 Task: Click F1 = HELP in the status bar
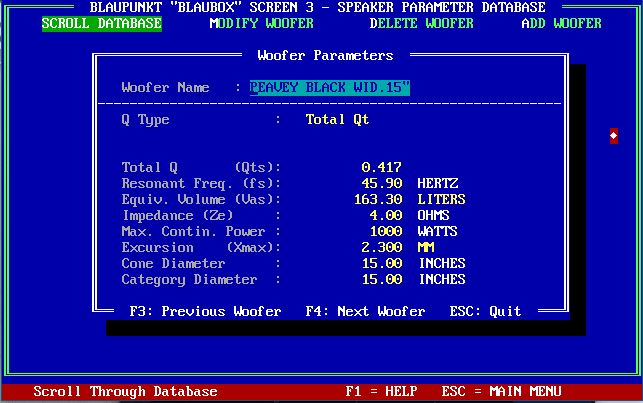(381, 391)
